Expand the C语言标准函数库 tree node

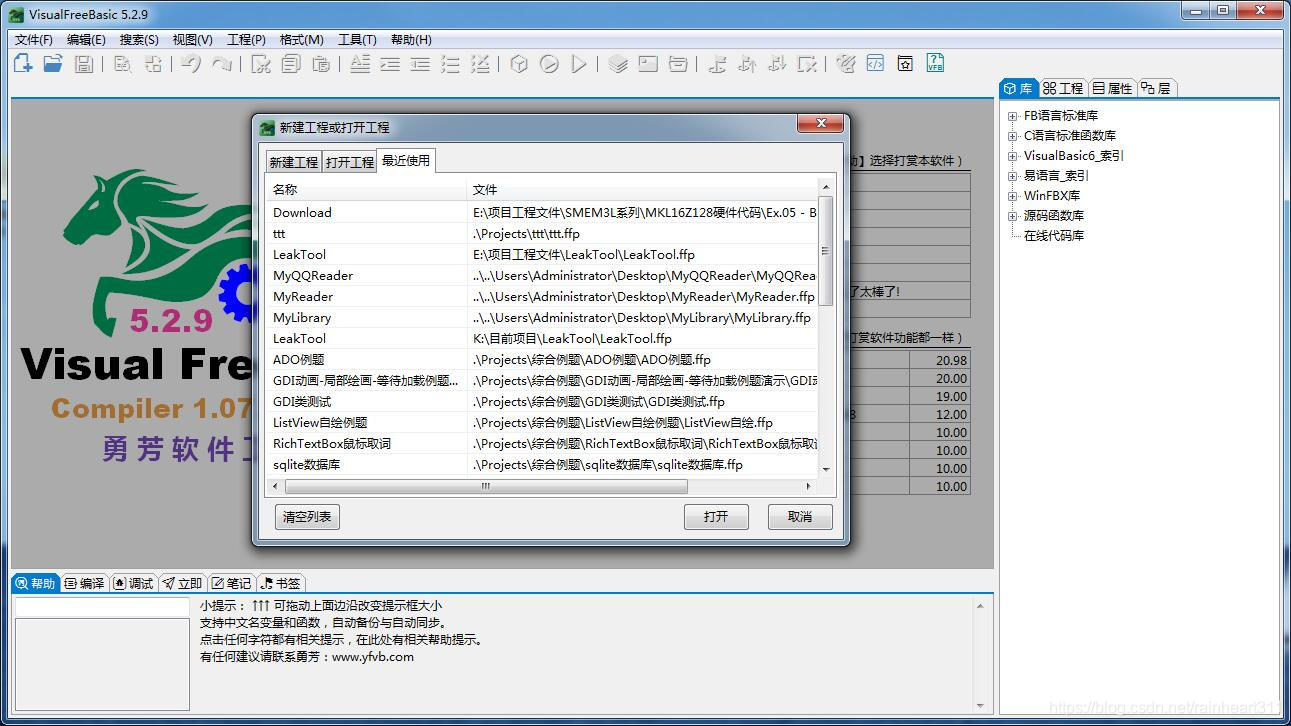[1013, 135]
